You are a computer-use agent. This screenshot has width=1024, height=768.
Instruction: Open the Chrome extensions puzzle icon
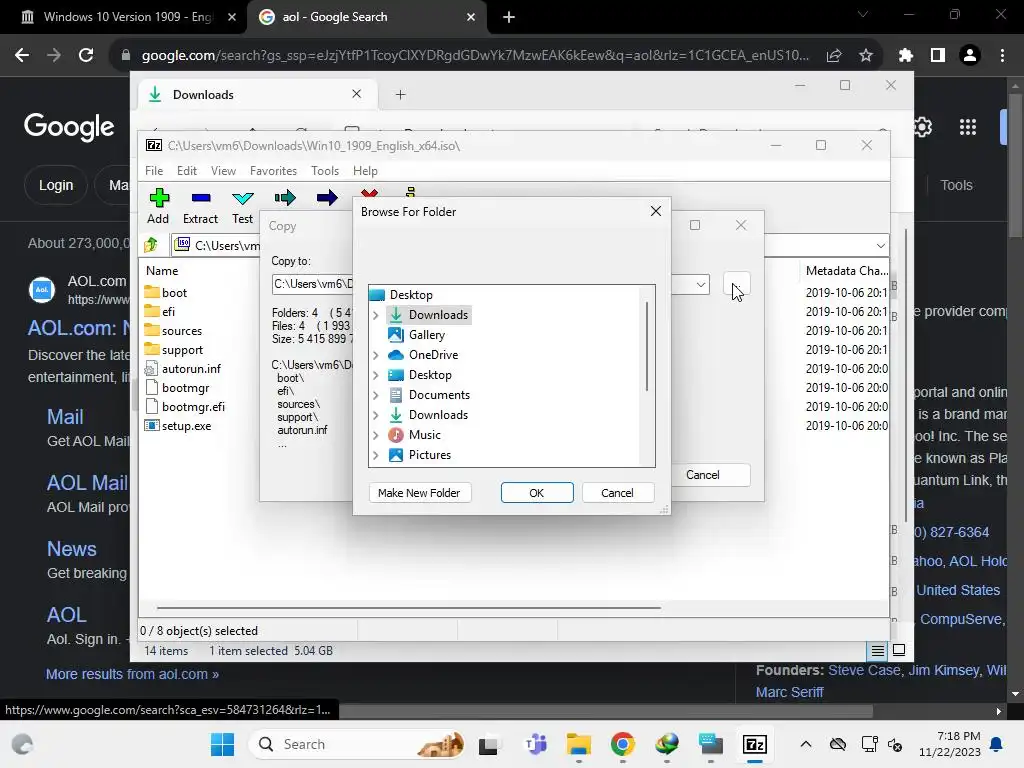(x=905, y=55)
